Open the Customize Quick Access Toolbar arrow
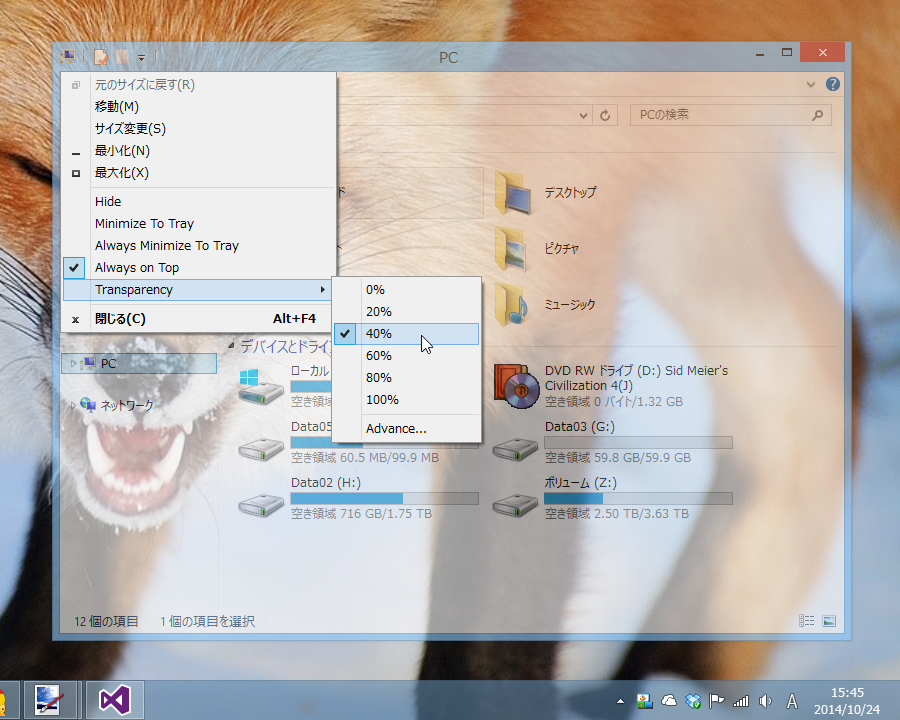 (x=141, y=57)
